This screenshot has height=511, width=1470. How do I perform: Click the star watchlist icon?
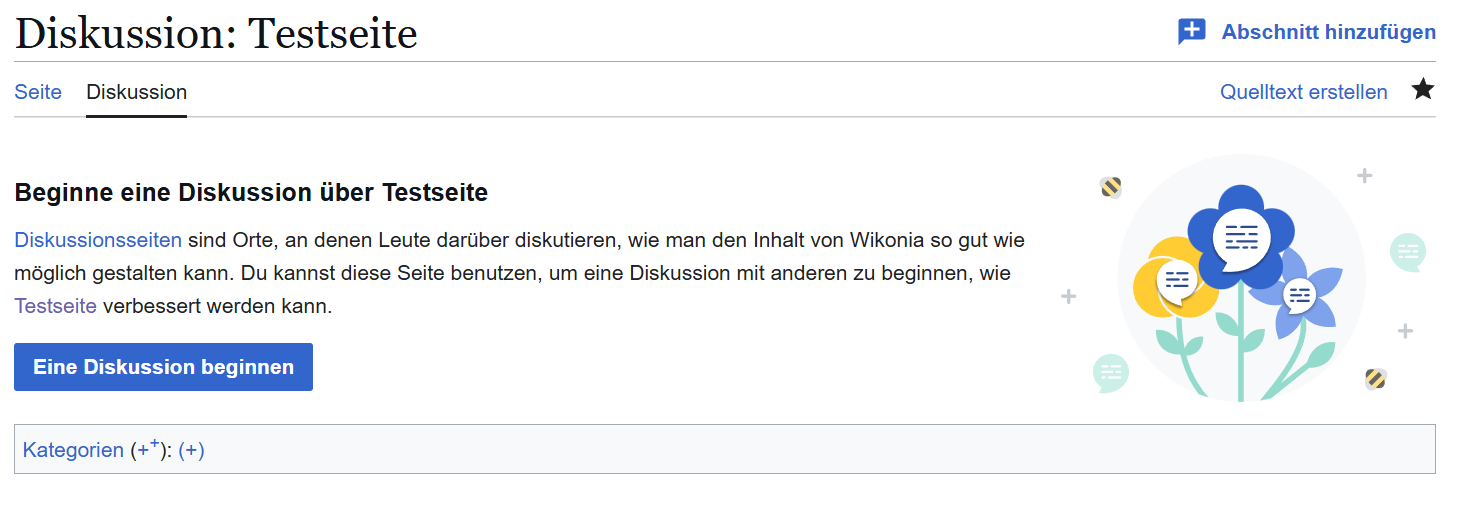pyautogui.click(x=1422, y=90)
